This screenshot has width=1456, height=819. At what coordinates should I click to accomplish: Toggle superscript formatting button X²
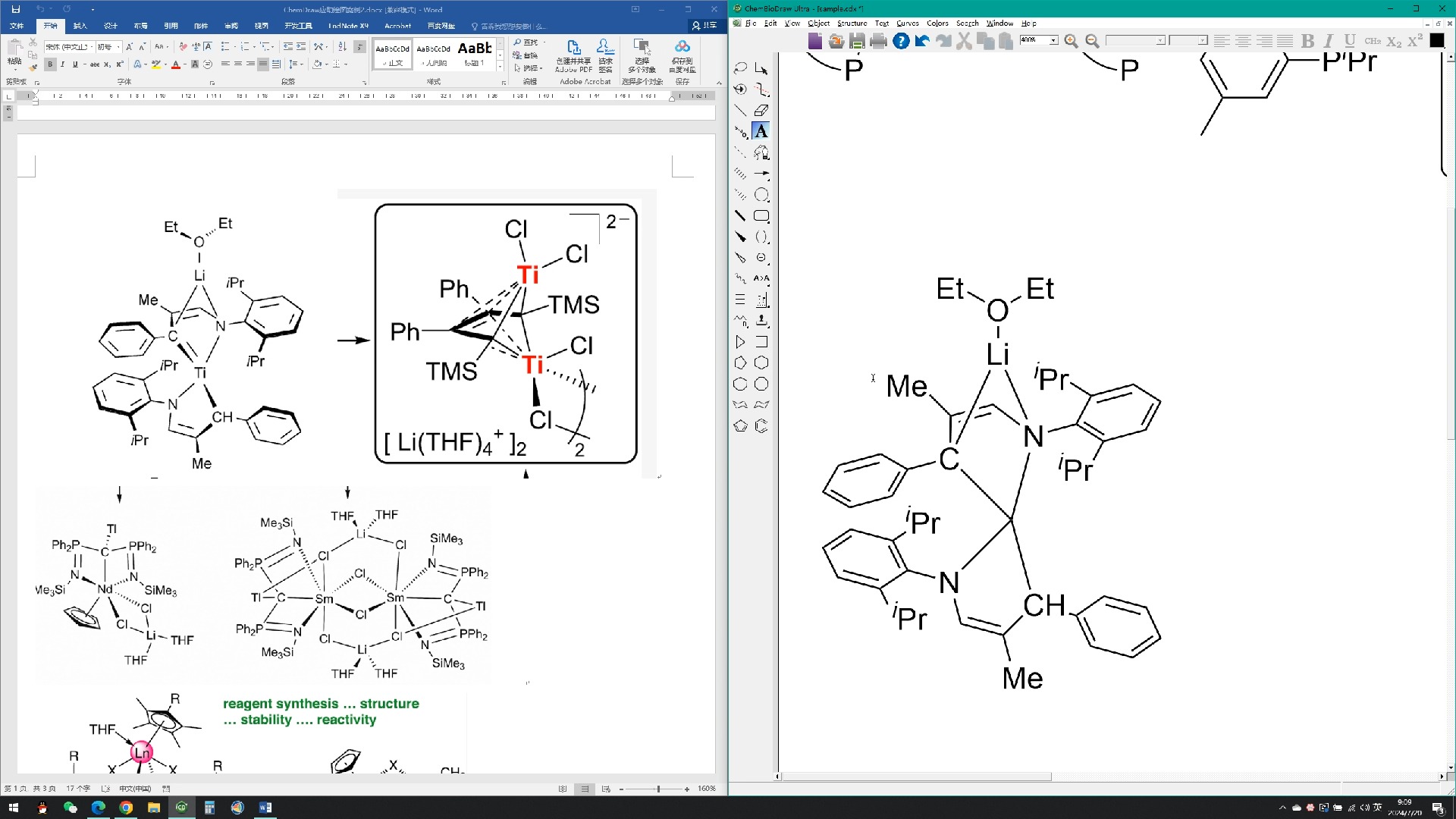tap(1416, 40)
